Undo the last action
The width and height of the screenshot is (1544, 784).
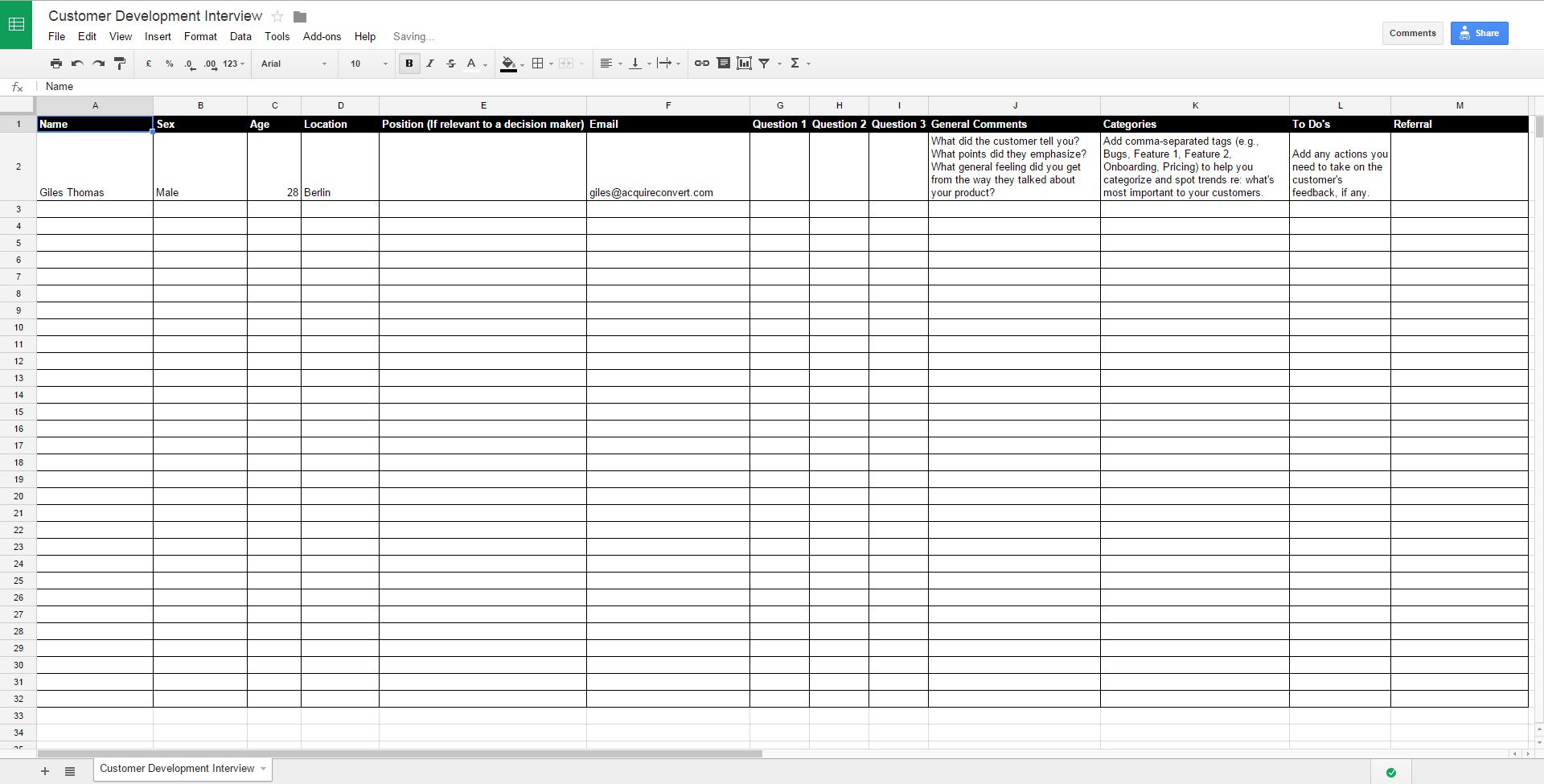tap(77, 64)
